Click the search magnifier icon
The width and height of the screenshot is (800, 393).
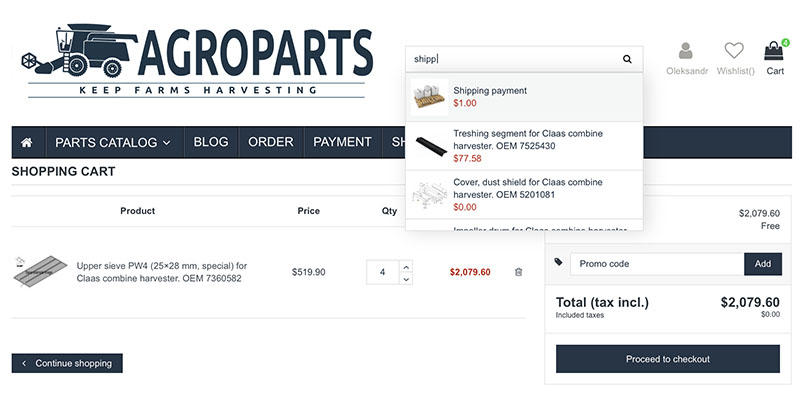click(x=627, y=59)
